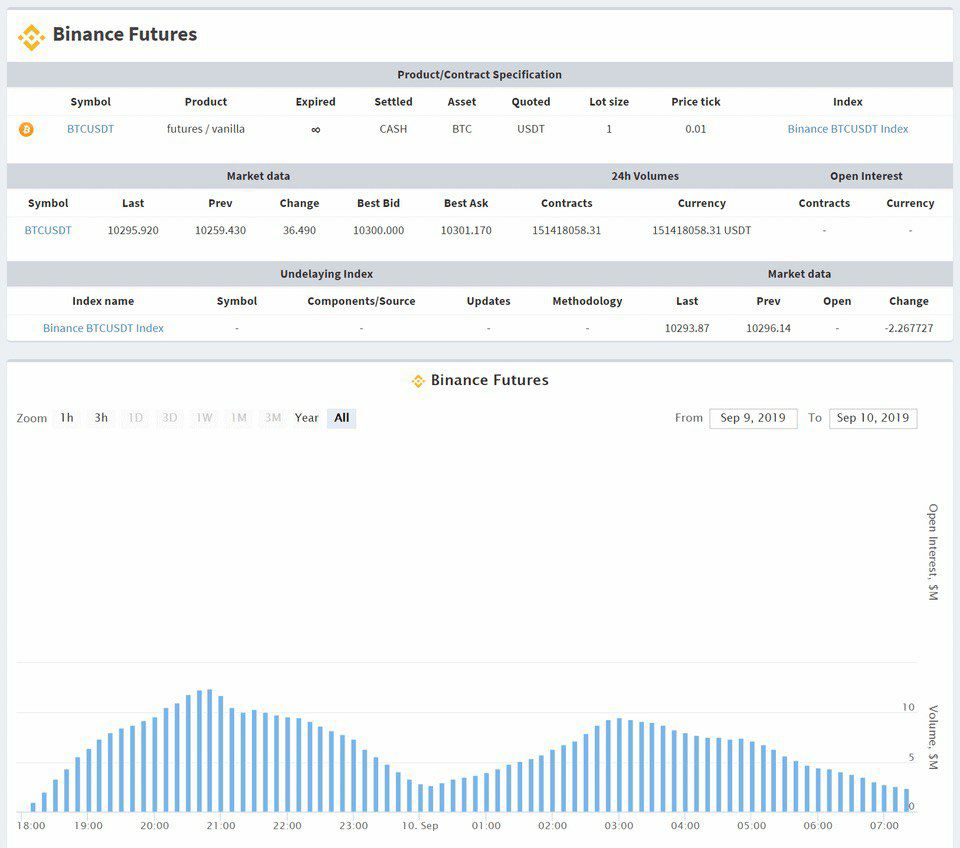Click the 10. Sep time axis label
This screenshot has width=960, height=848.
[420, 825]
